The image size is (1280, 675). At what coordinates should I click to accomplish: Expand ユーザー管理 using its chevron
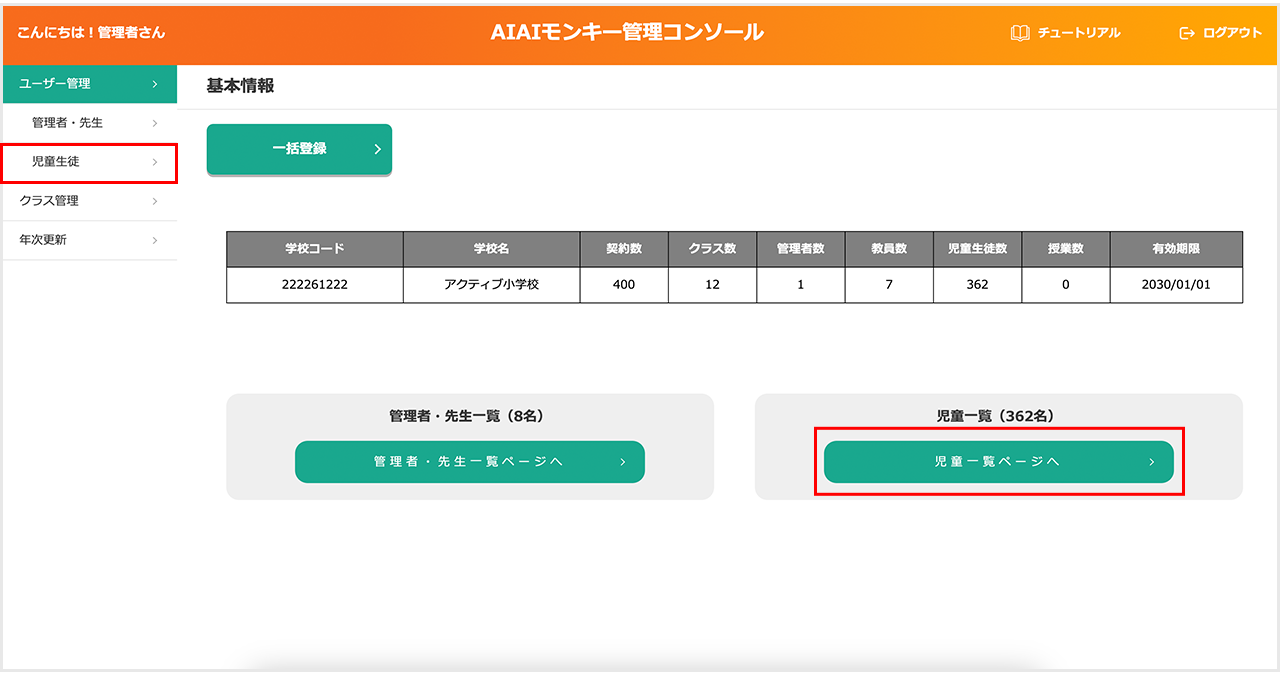point(155,84)
